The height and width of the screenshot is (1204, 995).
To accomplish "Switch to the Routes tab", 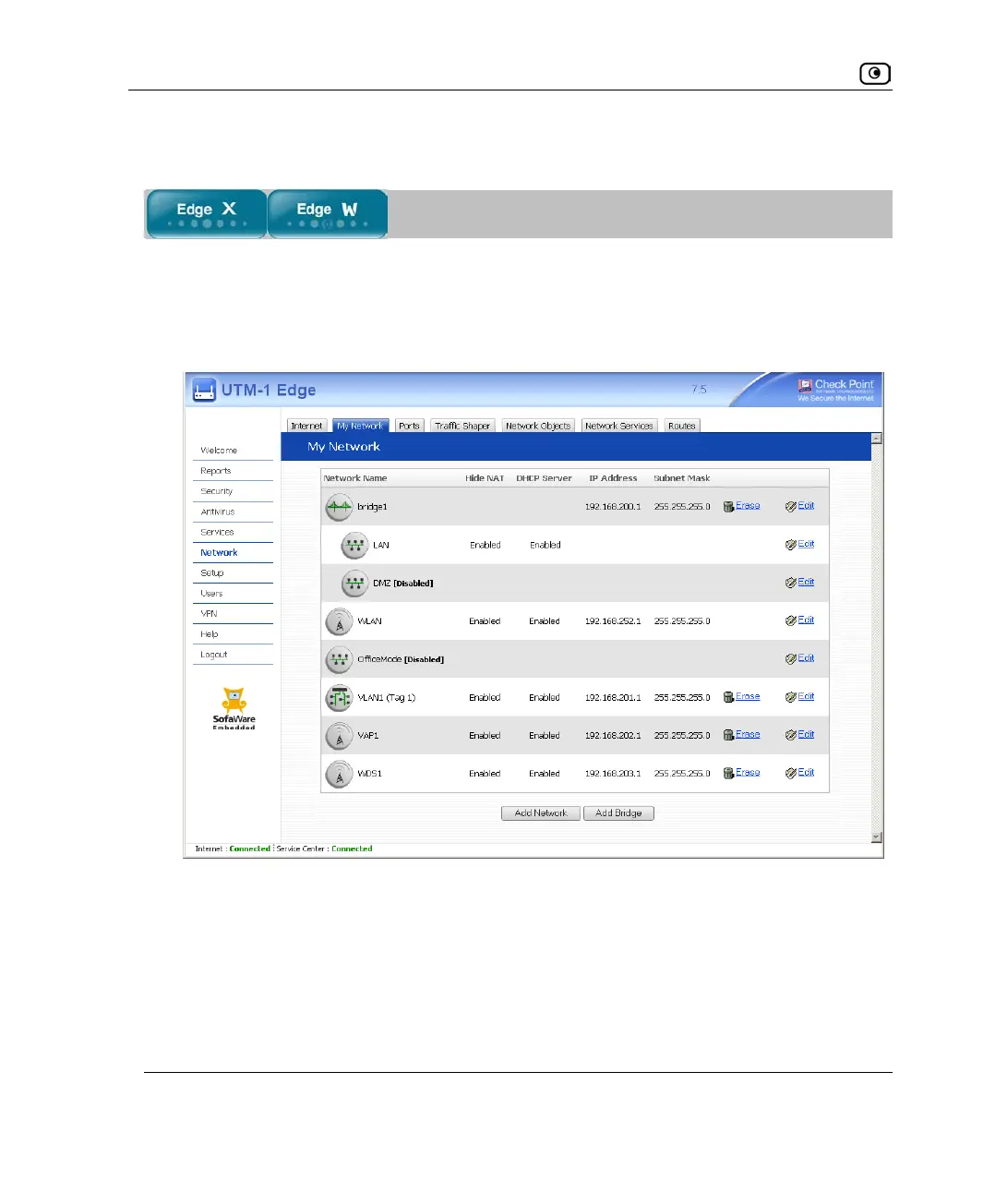I will (x=682, y=426).
